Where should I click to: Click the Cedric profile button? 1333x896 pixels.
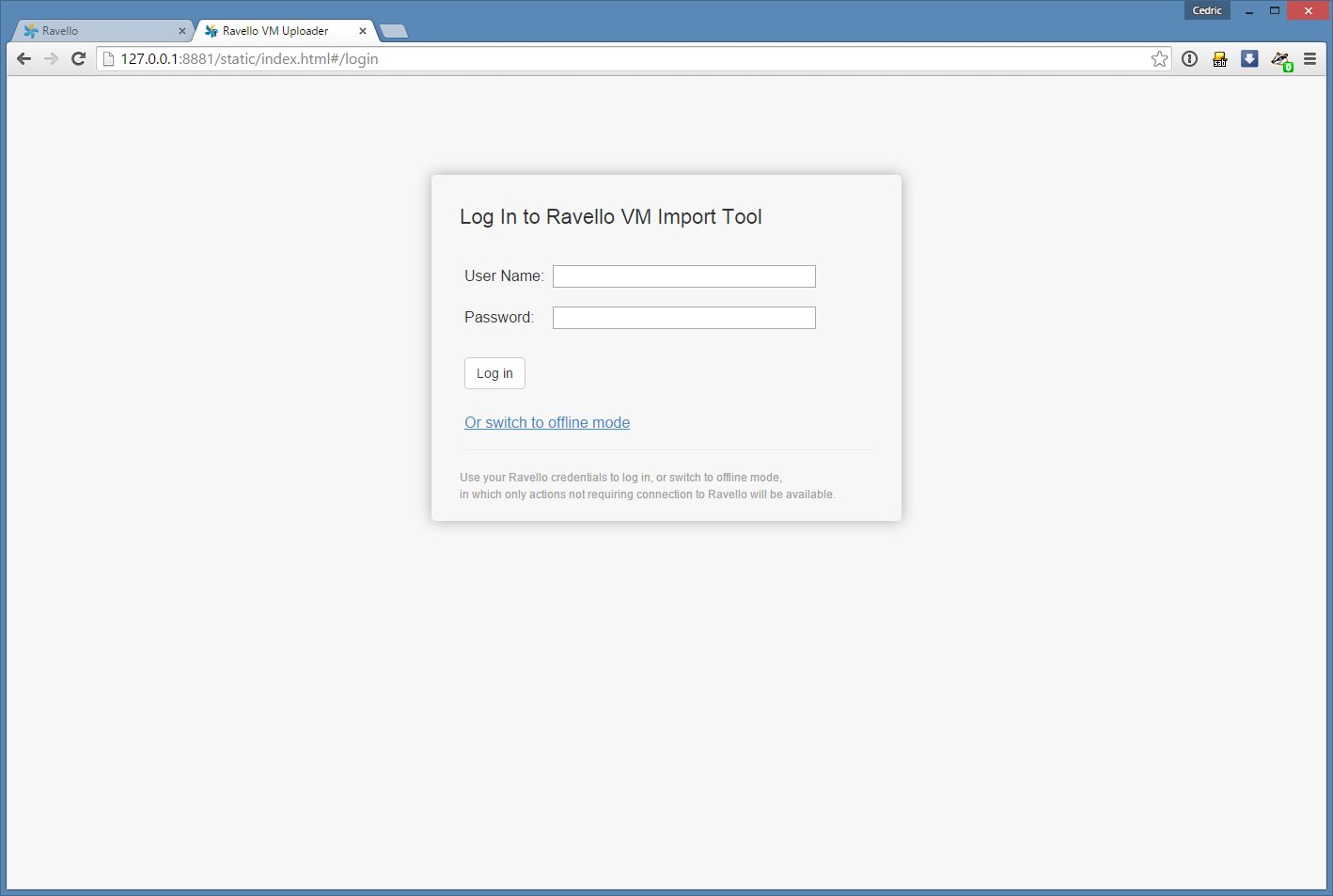point(1207,10)
